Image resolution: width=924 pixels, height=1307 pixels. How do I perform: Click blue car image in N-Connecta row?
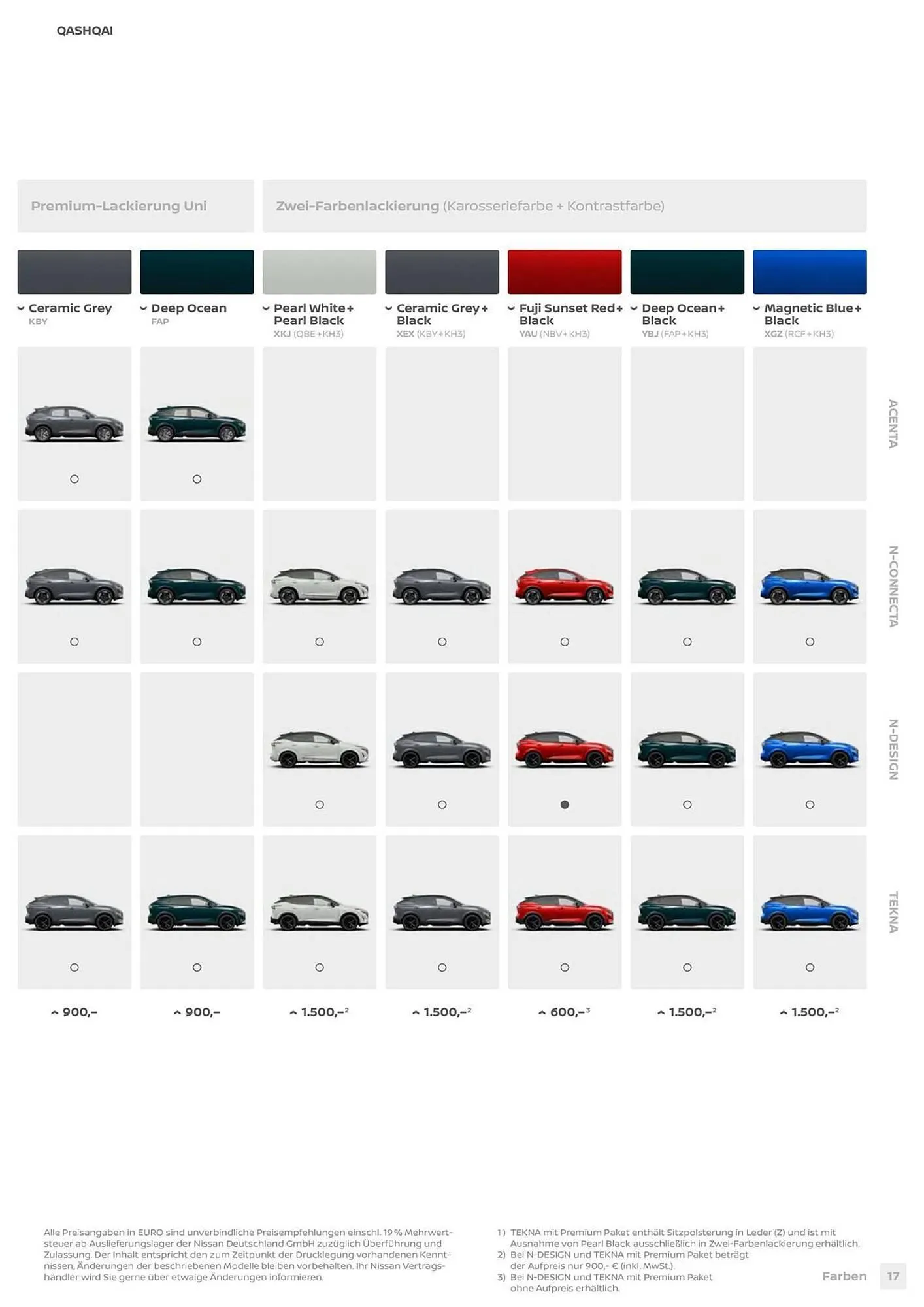(810, 586)
